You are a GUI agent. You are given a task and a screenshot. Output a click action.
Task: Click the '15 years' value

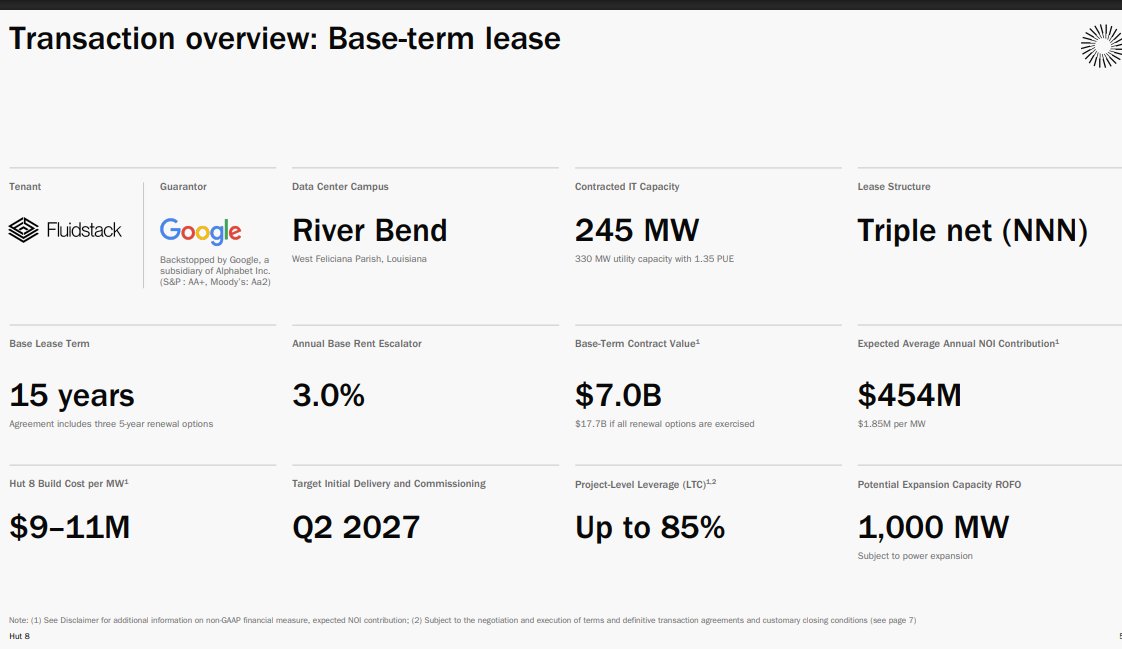[72, 396]
